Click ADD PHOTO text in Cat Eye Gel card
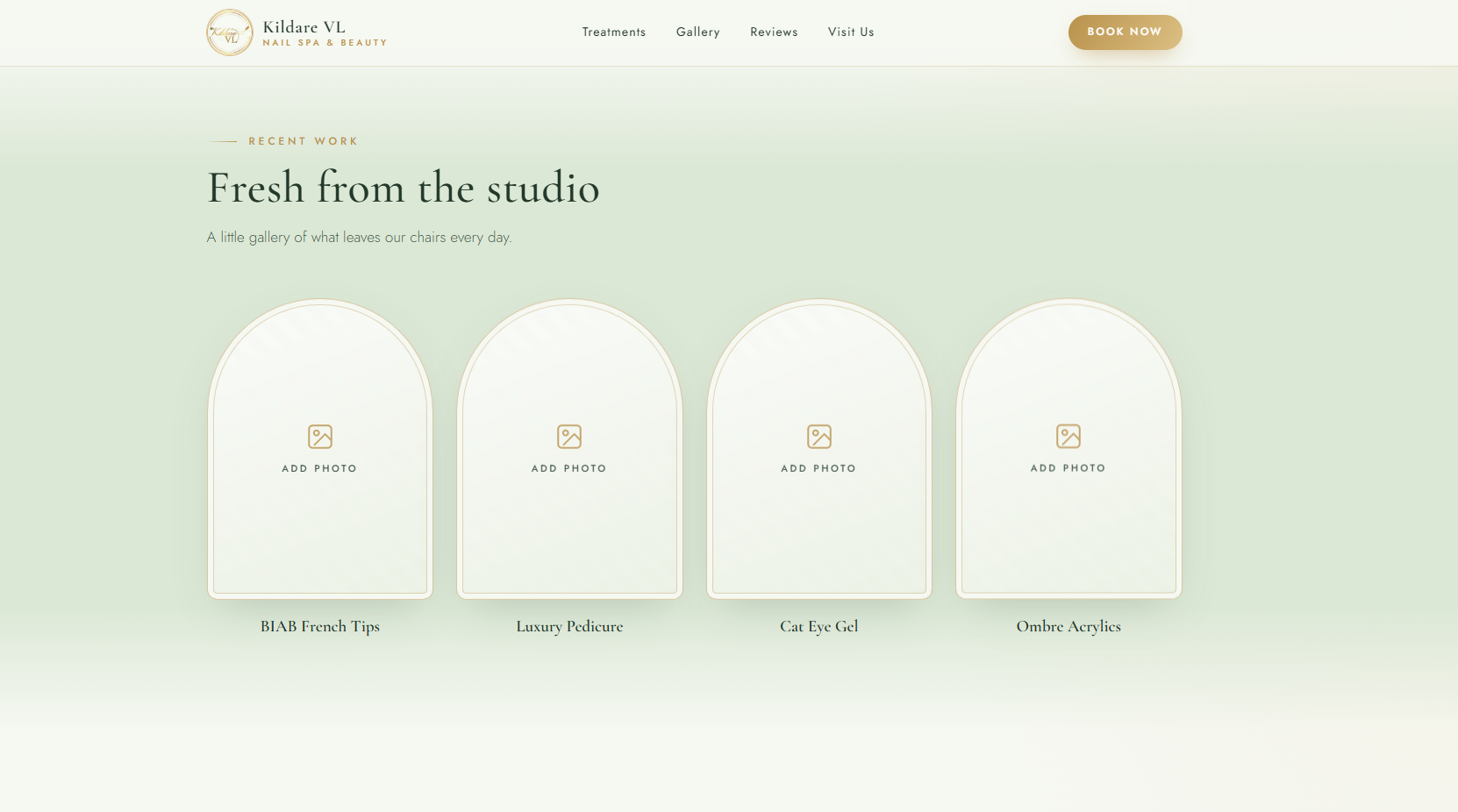Viewport: 1458px width, 812px height. [x=818, y=468]
